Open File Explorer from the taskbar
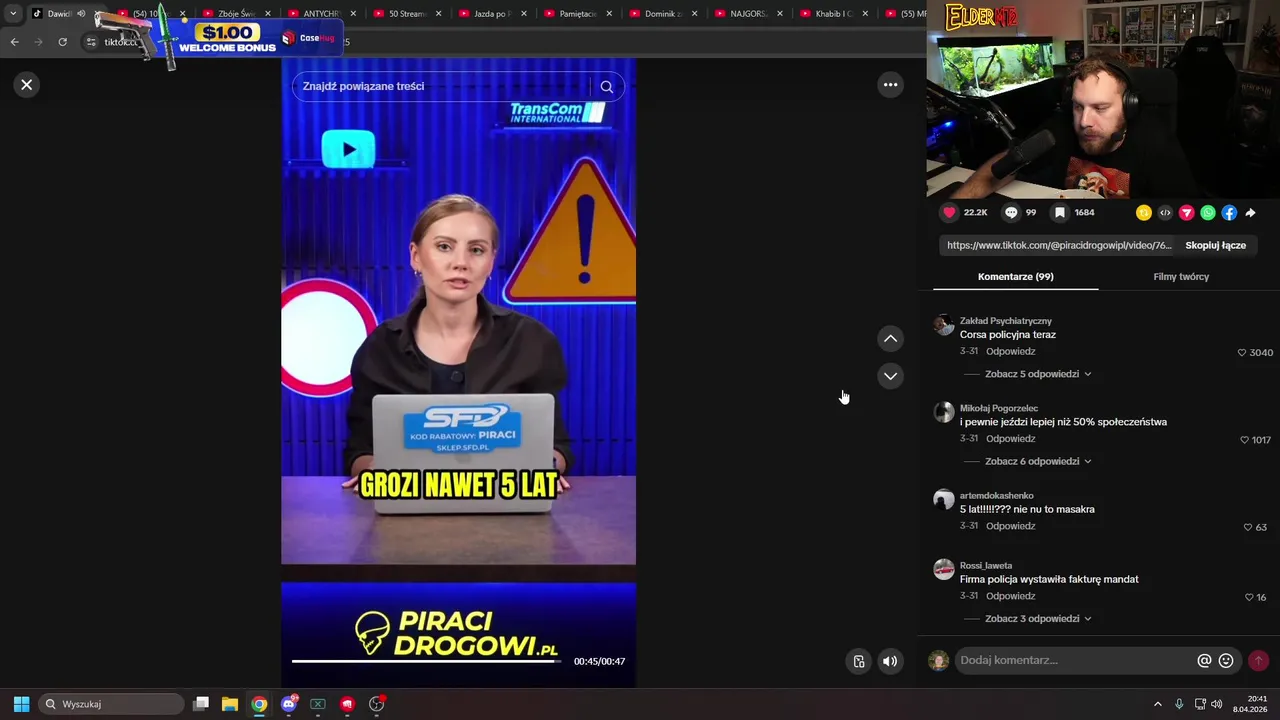Image resolution: width=1280 pixels, height=720 pixels. (x=230, y=704)
